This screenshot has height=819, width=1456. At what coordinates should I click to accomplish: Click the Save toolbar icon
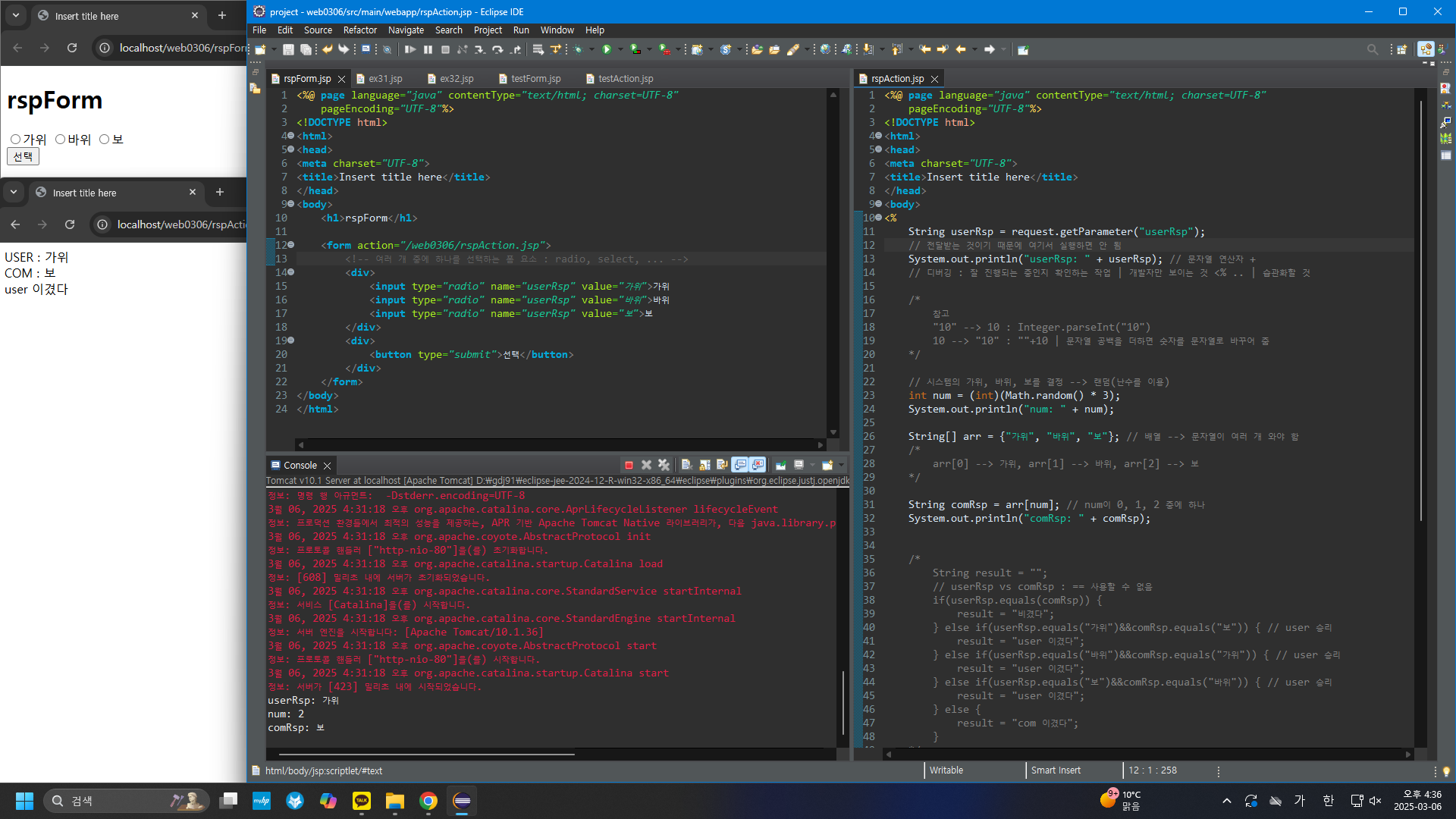(288, 49)
